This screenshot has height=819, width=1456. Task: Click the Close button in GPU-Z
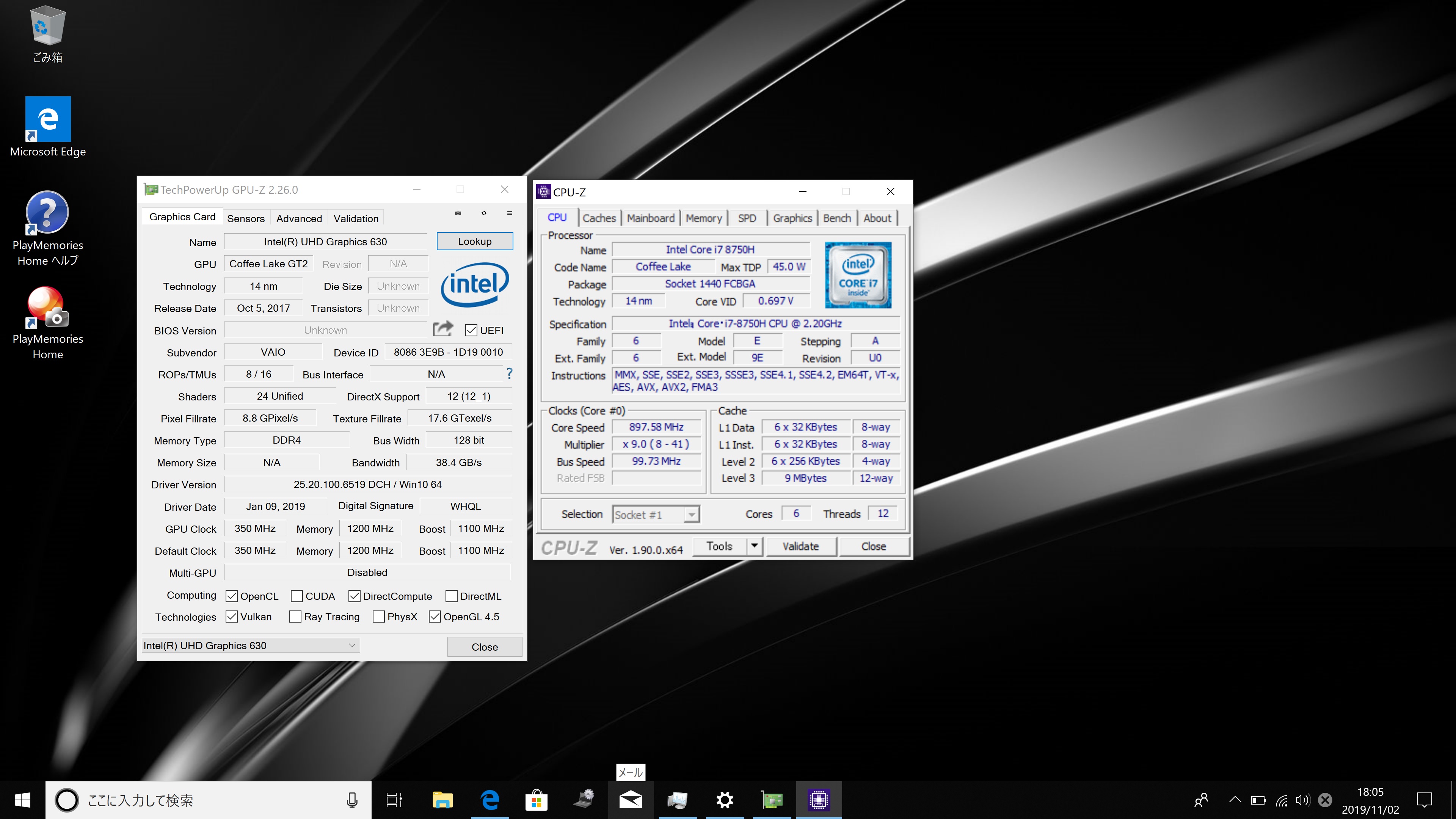coord(485,646)
